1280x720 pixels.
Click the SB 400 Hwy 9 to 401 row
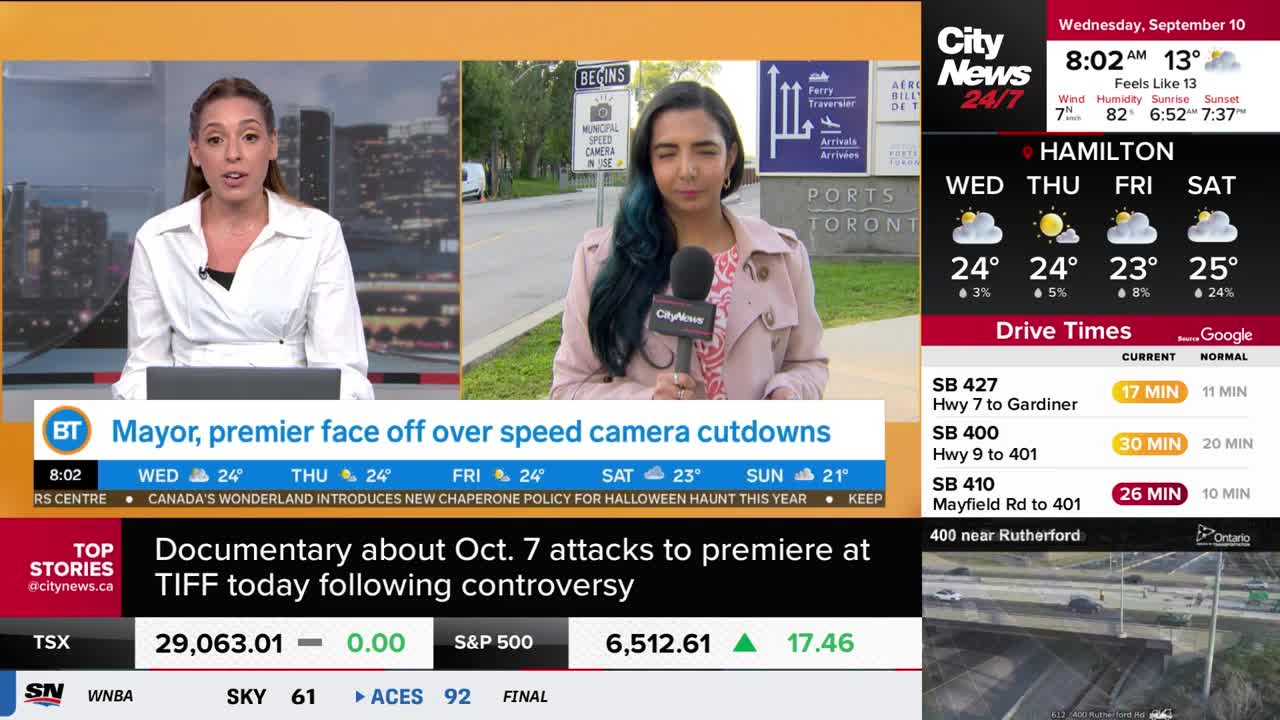coord(1100,443)
